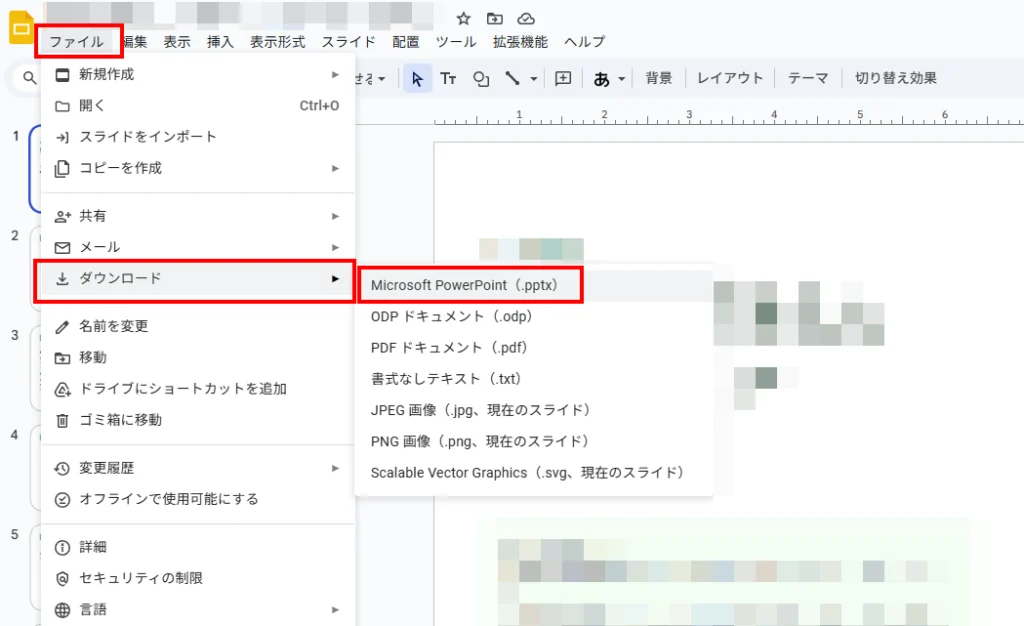Click the star icon to bookmark presentation

tap(463, 18)
